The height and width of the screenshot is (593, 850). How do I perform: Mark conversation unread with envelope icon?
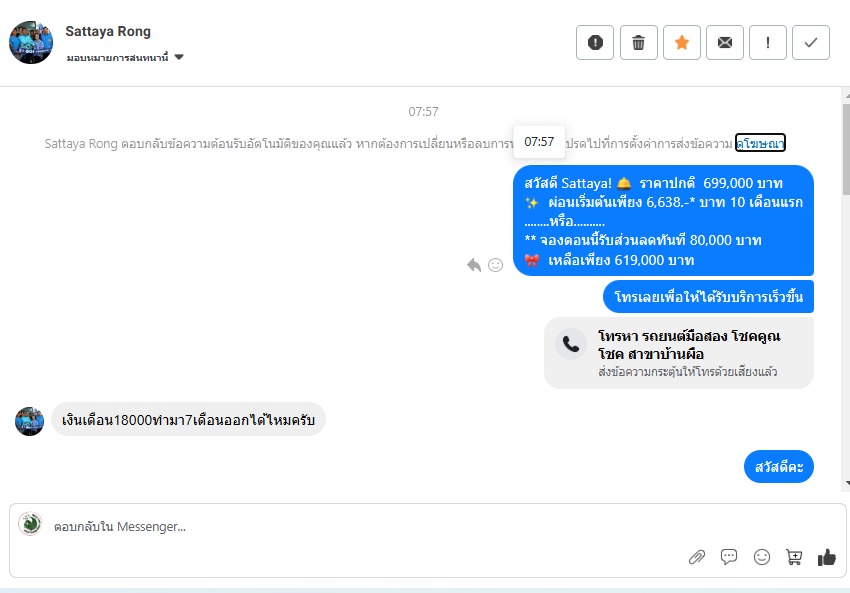click(725, 42)
